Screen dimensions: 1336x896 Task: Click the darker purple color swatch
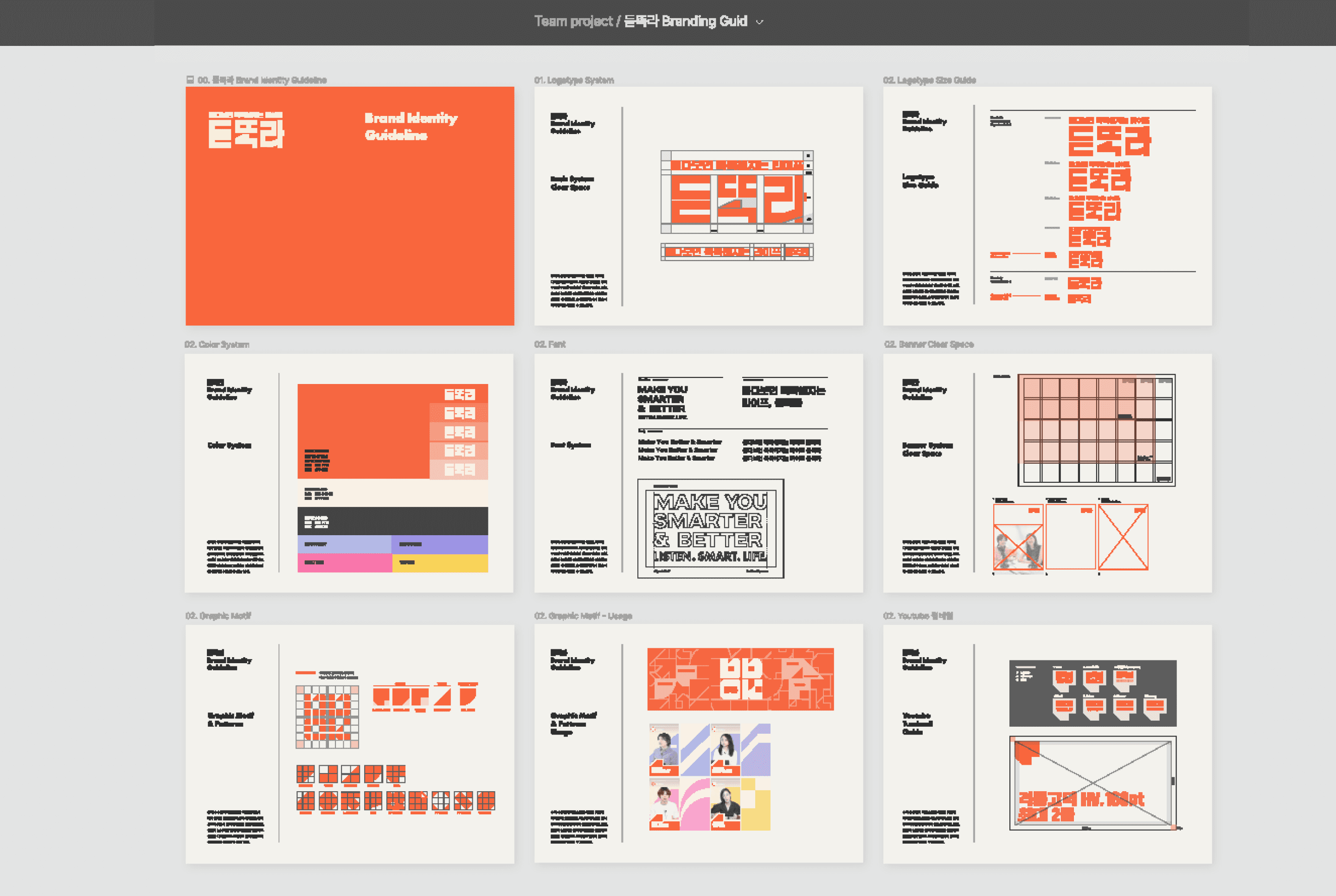[x=440, y=544]
